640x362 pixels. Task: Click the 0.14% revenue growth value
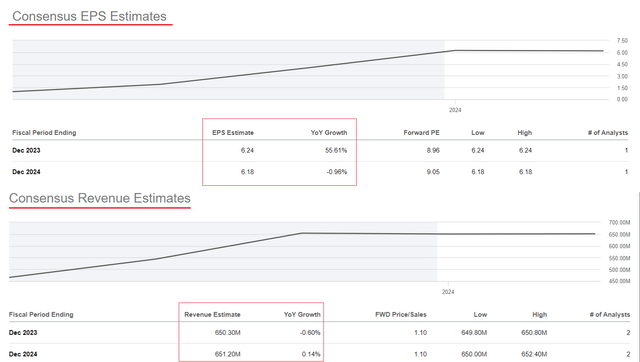tap(311, 354)
